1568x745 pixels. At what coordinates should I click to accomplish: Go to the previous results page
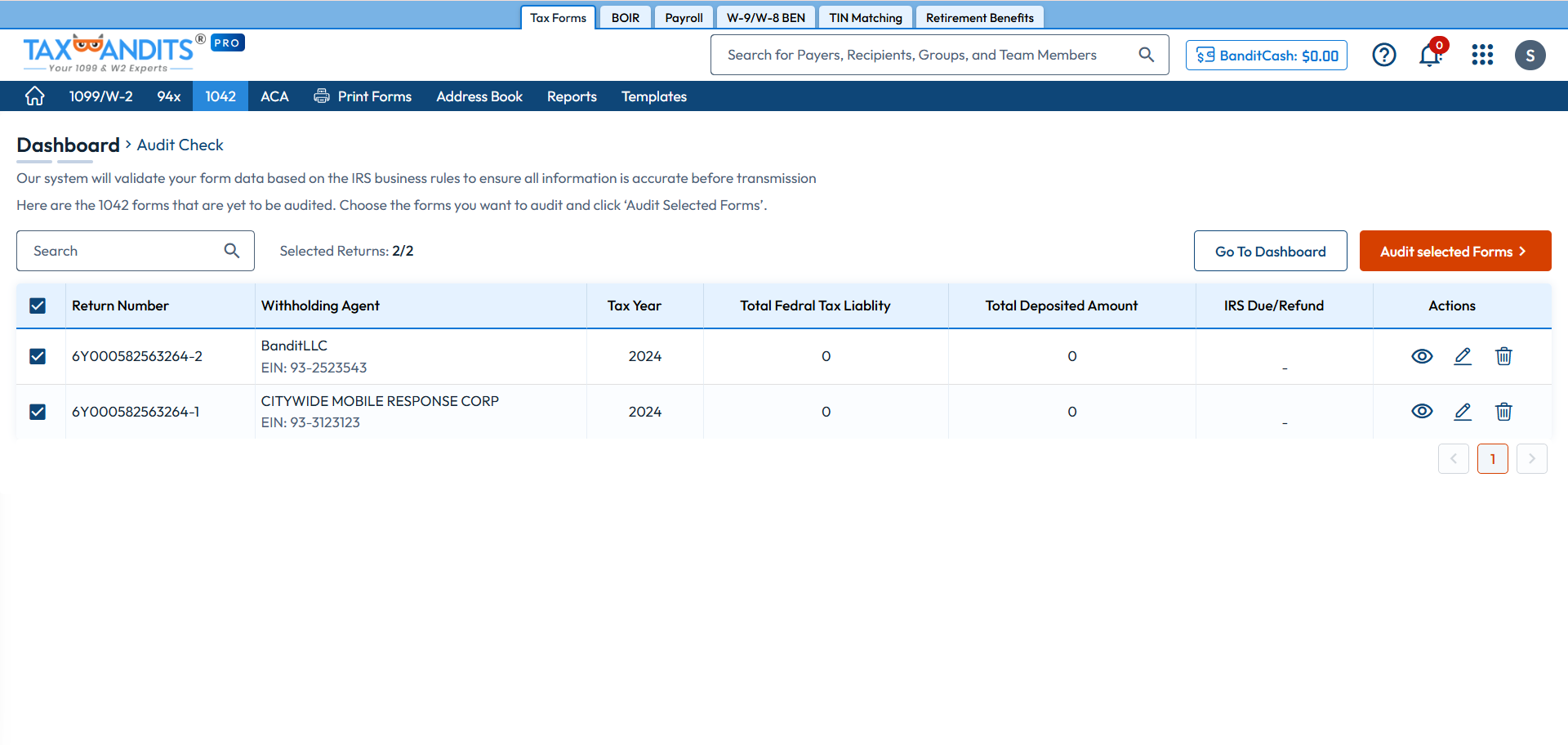[1454, 459]
